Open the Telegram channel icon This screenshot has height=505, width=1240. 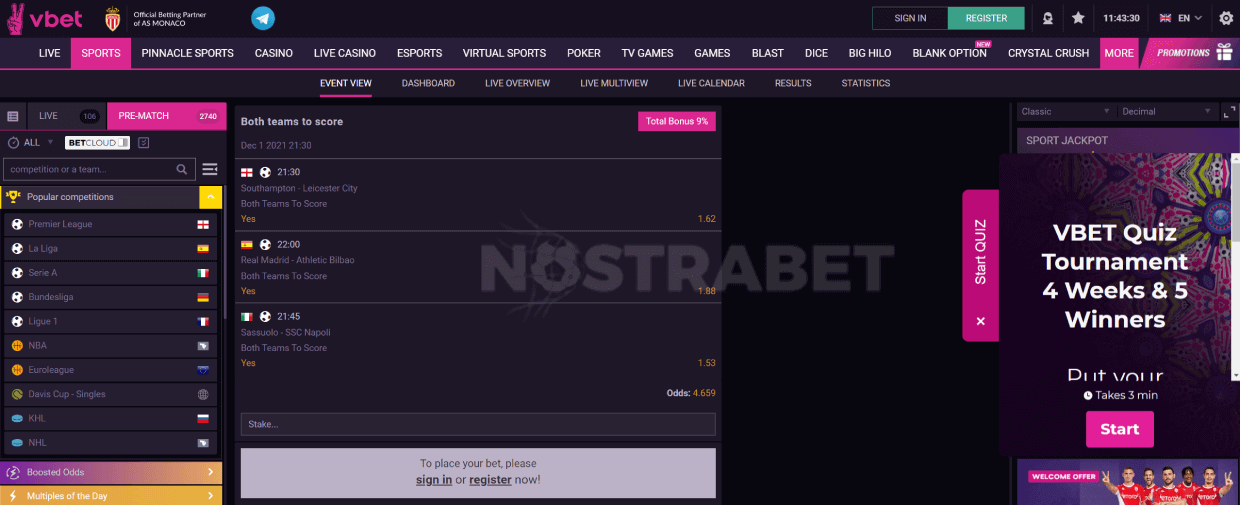tap(263, 18)
